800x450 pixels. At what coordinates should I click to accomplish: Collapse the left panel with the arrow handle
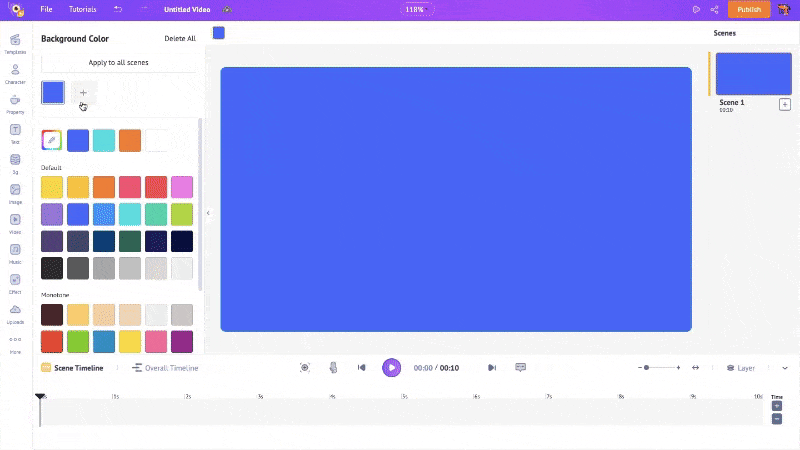pyautogui.click(x=208, y=213)
